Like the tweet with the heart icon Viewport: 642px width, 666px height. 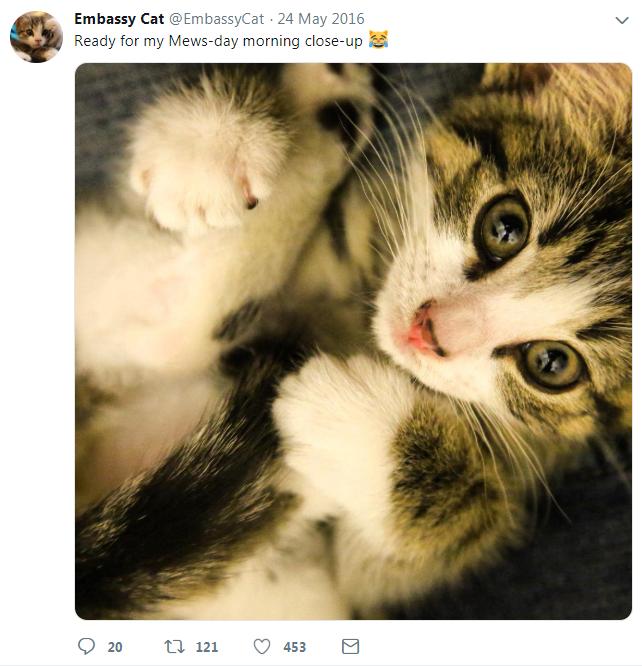[x=262, y=646]
